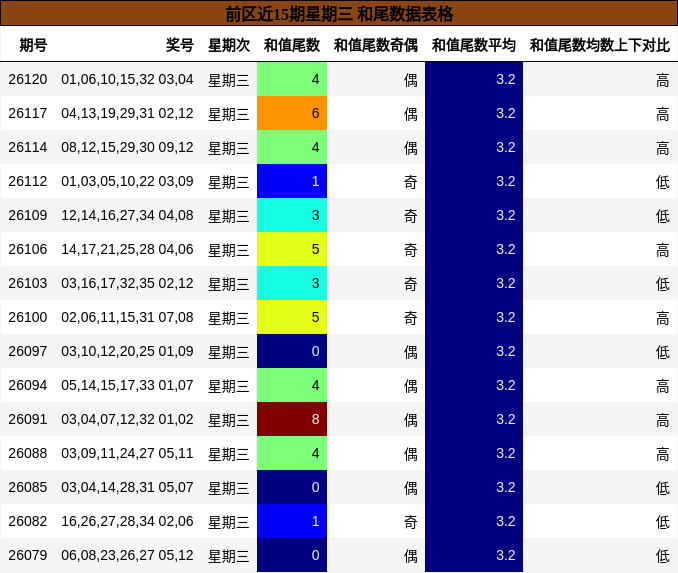Click issue number 26106

(28, 249)
